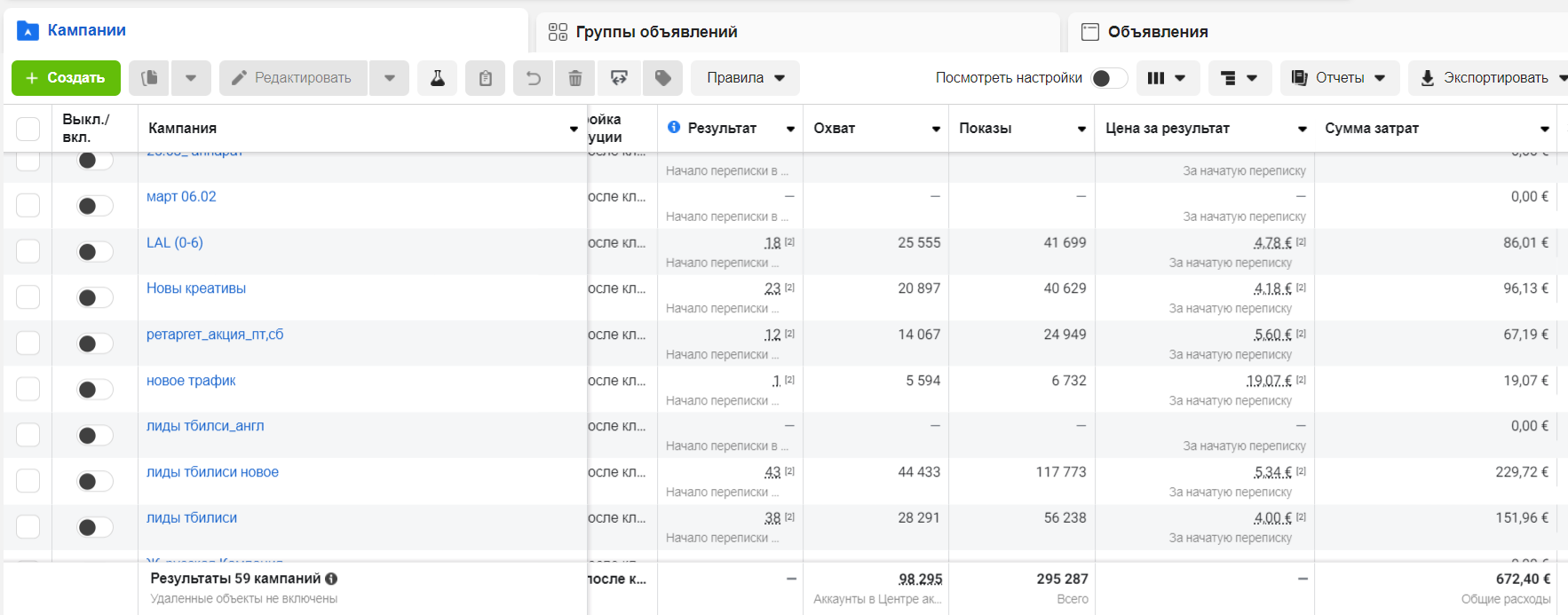The width and height of the screenshot is (1568, 615).
Task: Open the Правила dropdown
Action: [746, 78]
